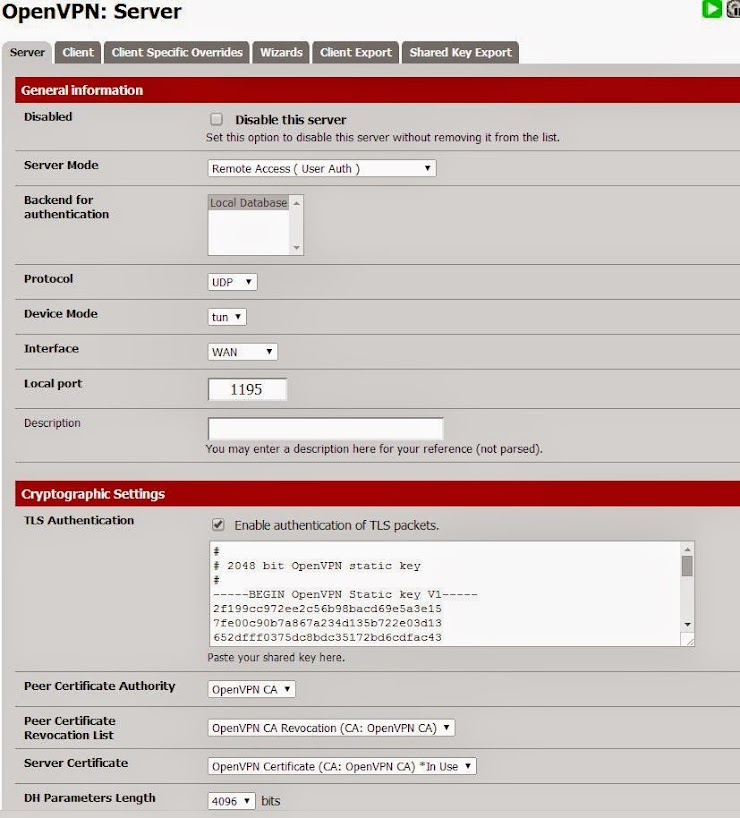The height and width of the screenshot is (818, 740).
Task: Click the General information section header
Action: point(377,90)
